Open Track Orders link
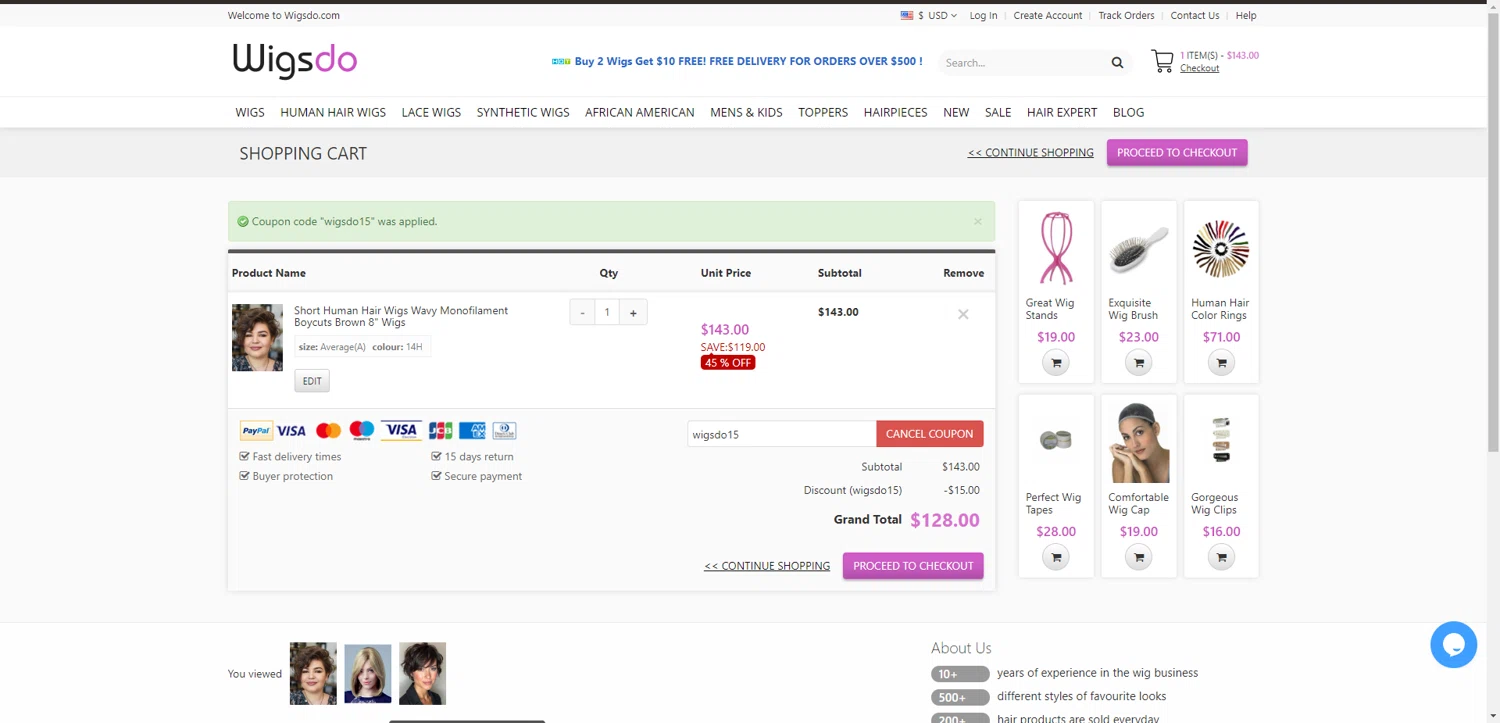This screenshot has height=723, width=1500. [1126, 15]
